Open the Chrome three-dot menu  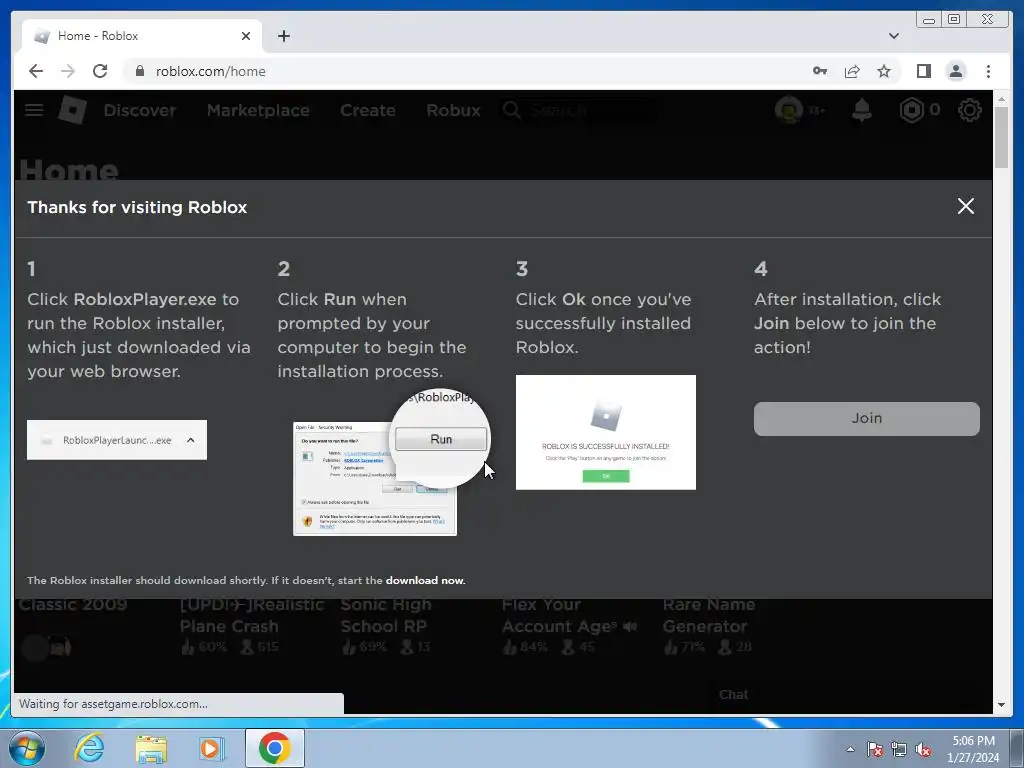point(988,71)
